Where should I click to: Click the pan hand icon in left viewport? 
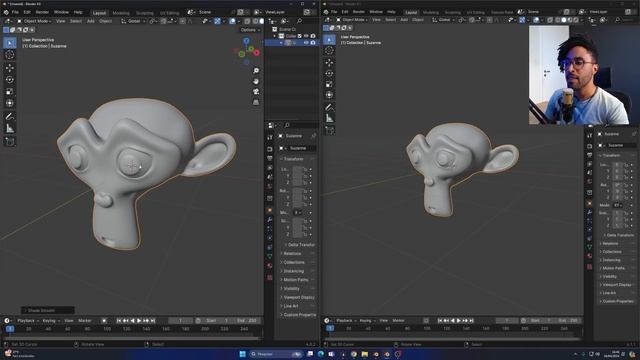[x=256, y=81]
